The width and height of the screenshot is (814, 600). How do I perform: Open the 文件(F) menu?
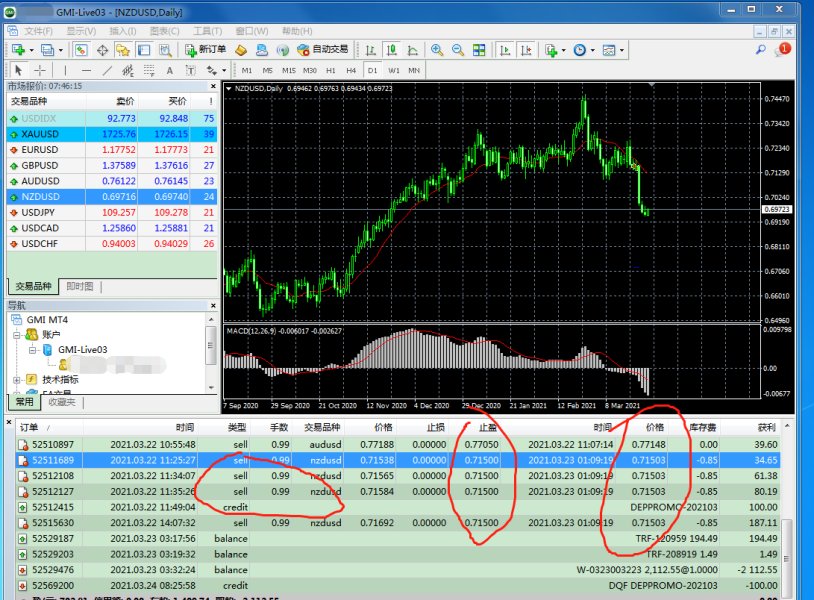[x=38, y=31]
